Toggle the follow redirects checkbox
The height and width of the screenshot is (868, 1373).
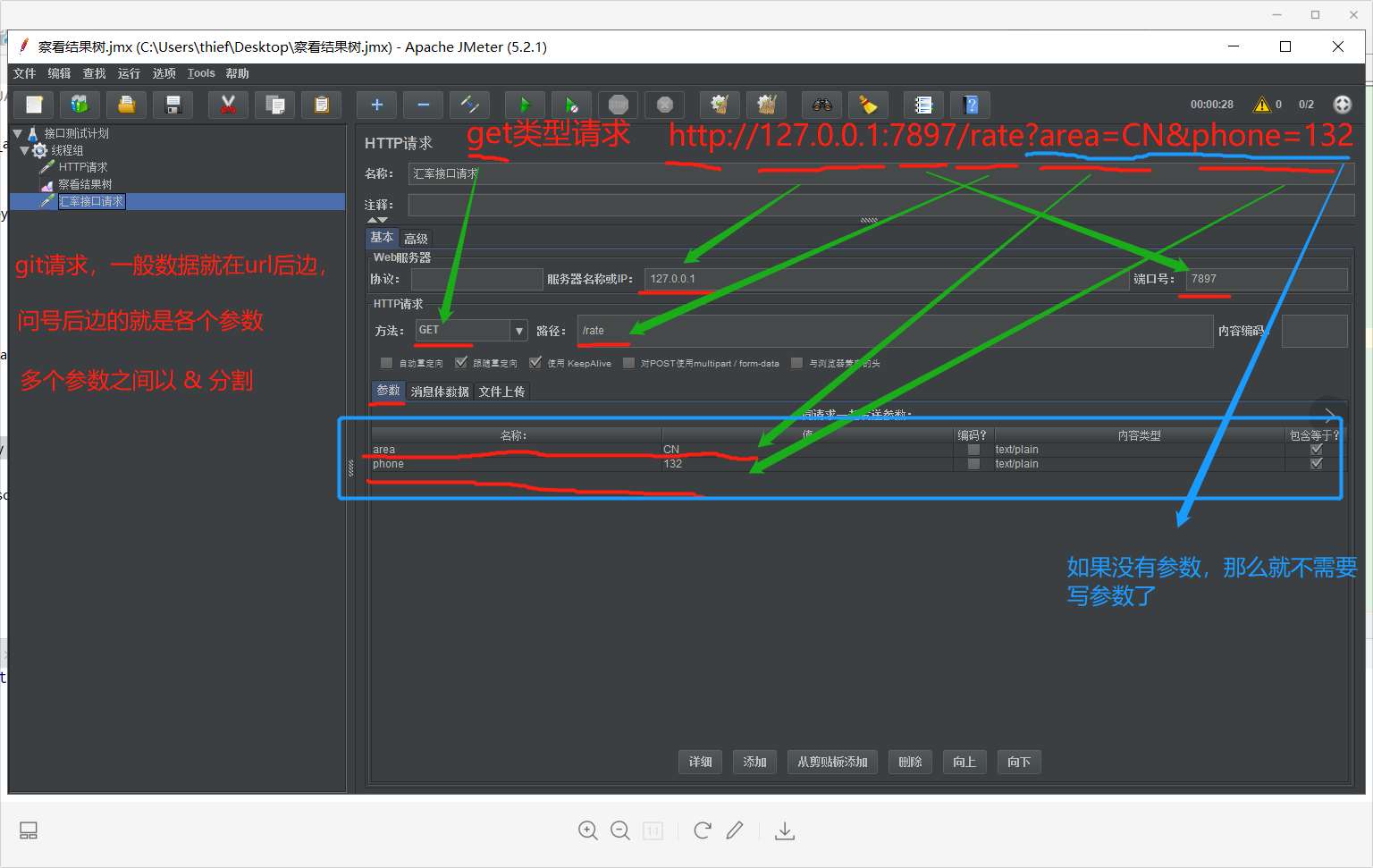click(x=461, y=363)
